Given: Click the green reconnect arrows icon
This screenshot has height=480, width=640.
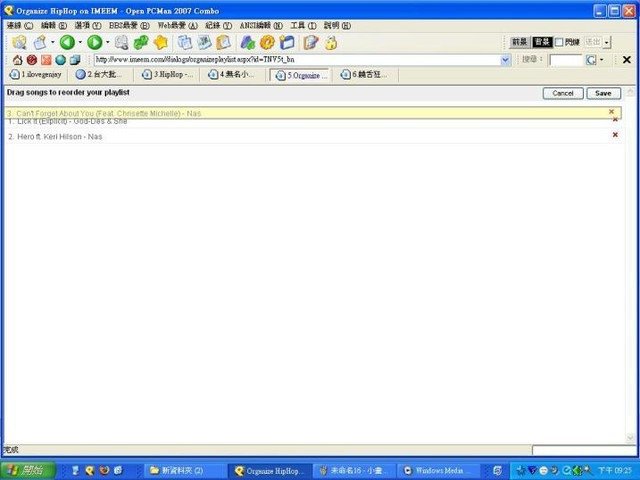Looking at the screenshot, I should [141, 42].
